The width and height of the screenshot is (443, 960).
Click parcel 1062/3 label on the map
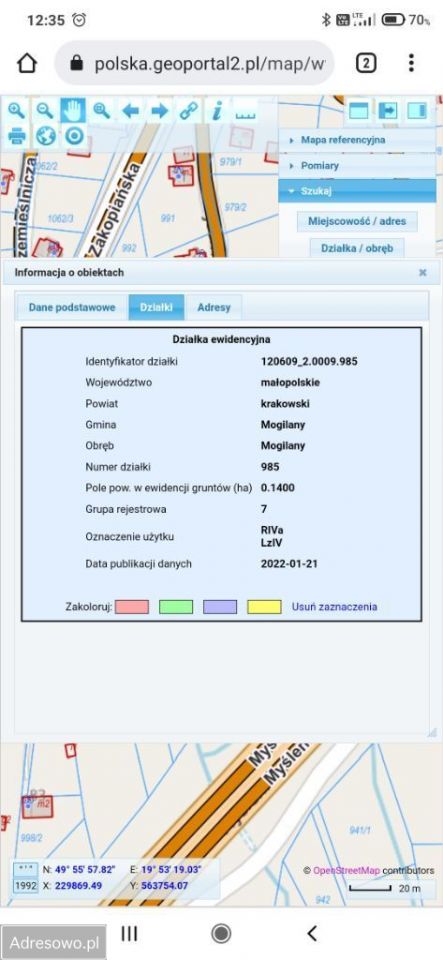[x=61, y=219]
